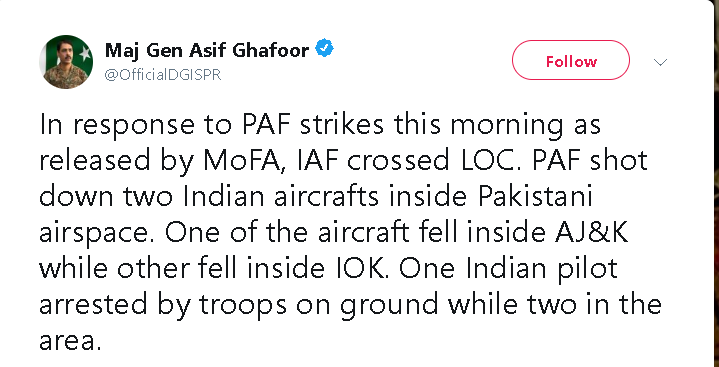
Task: Click the phrase 'Pakistani airspace' in the tweet
Action: (316, 215)
